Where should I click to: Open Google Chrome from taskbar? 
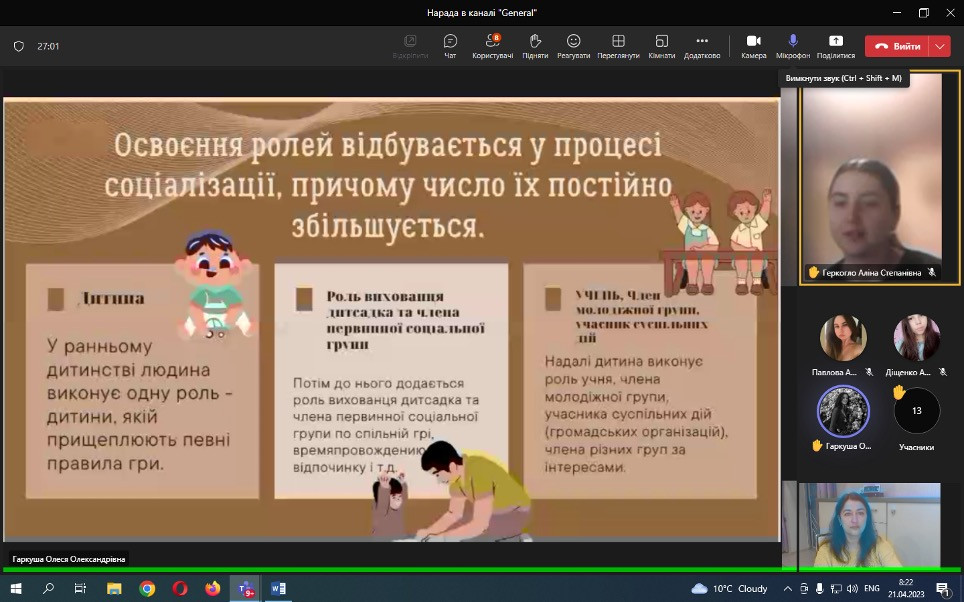coord(147,588)
